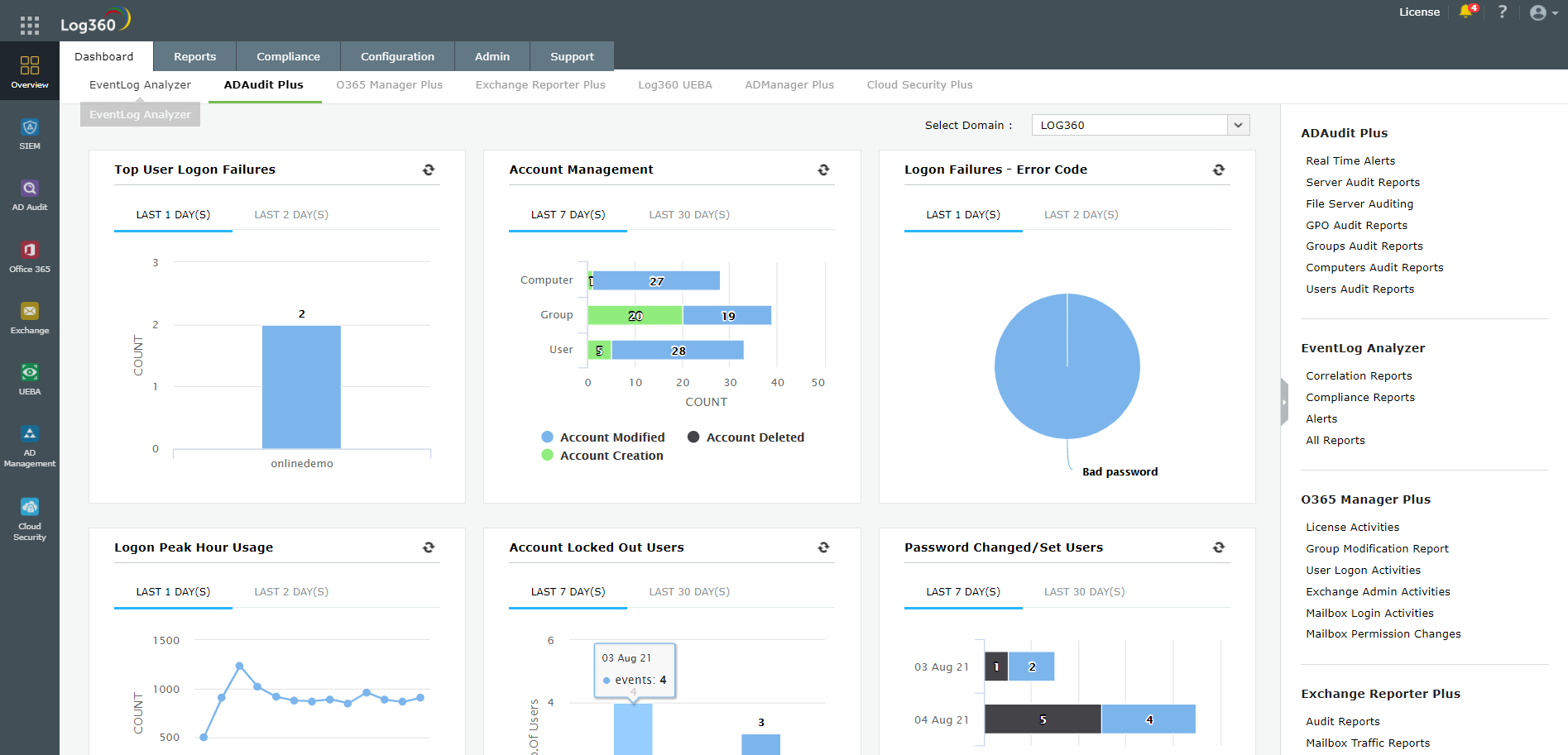Open the EventLog Analyzer dashboard subtab
1568x755 pixels.
click(140, 84)
